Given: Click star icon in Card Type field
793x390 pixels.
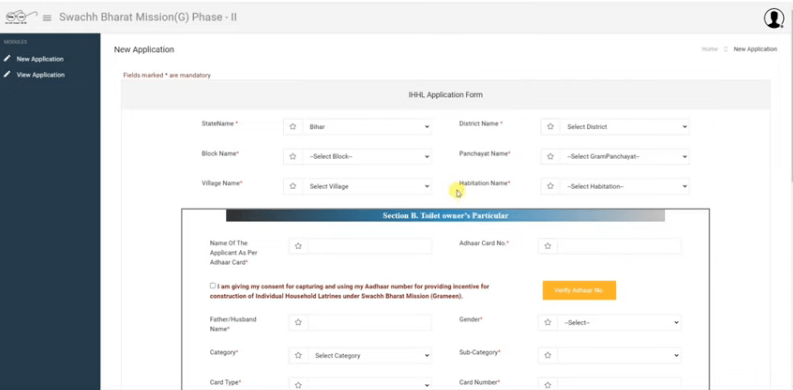Looking at the screenshot, I should (x=298, y=385).
